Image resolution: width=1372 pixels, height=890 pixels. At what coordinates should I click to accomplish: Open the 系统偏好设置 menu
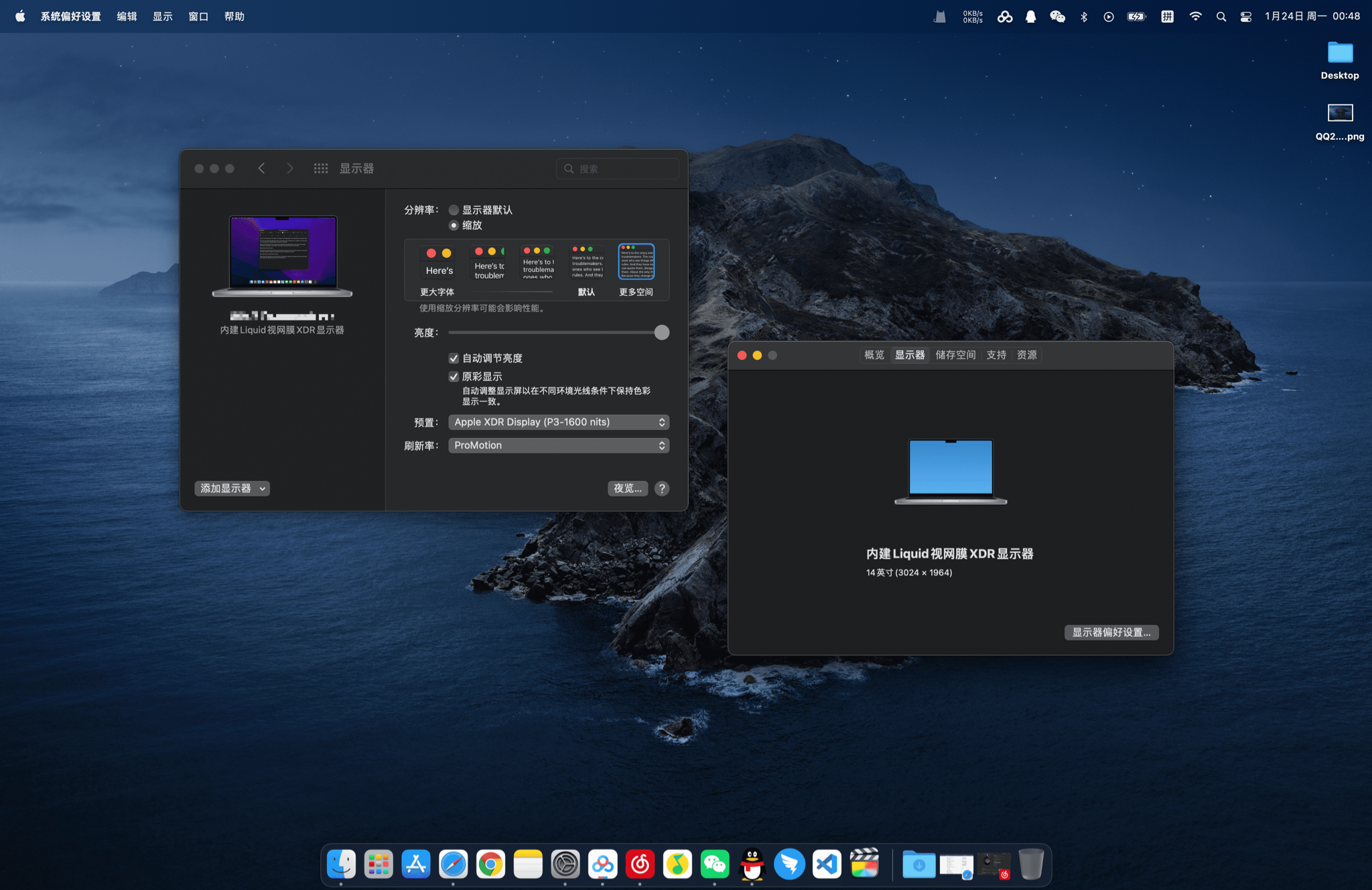[70, 17]
